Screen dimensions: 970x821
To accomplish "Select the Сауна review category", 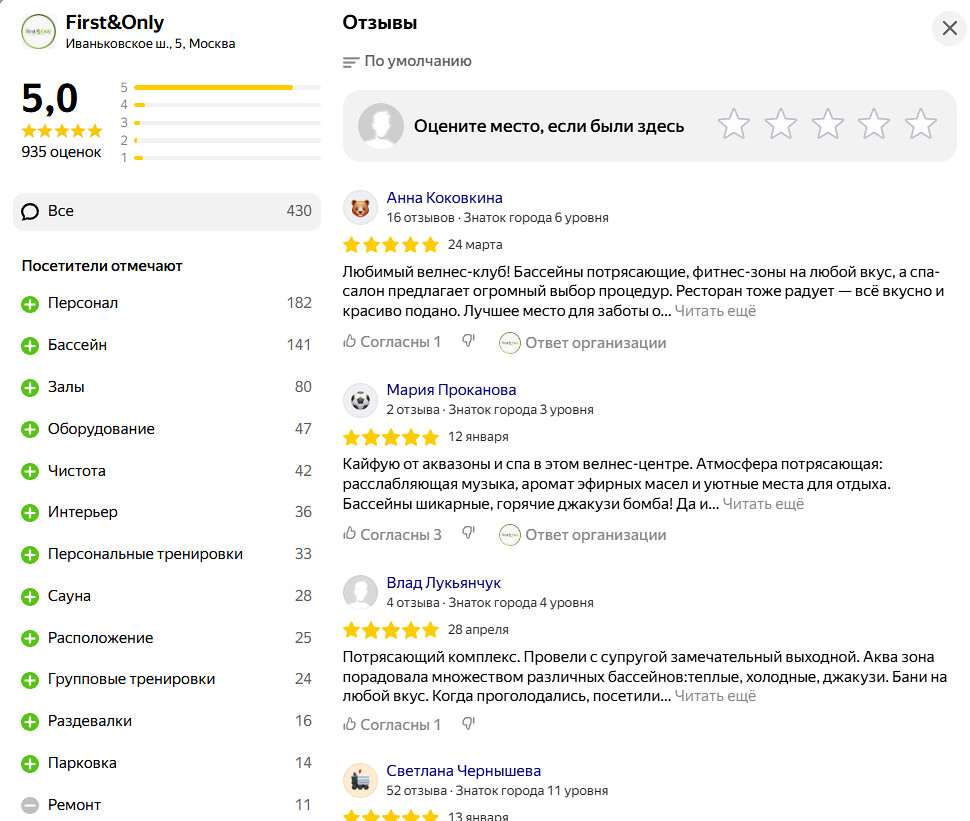I will (69, 596).
